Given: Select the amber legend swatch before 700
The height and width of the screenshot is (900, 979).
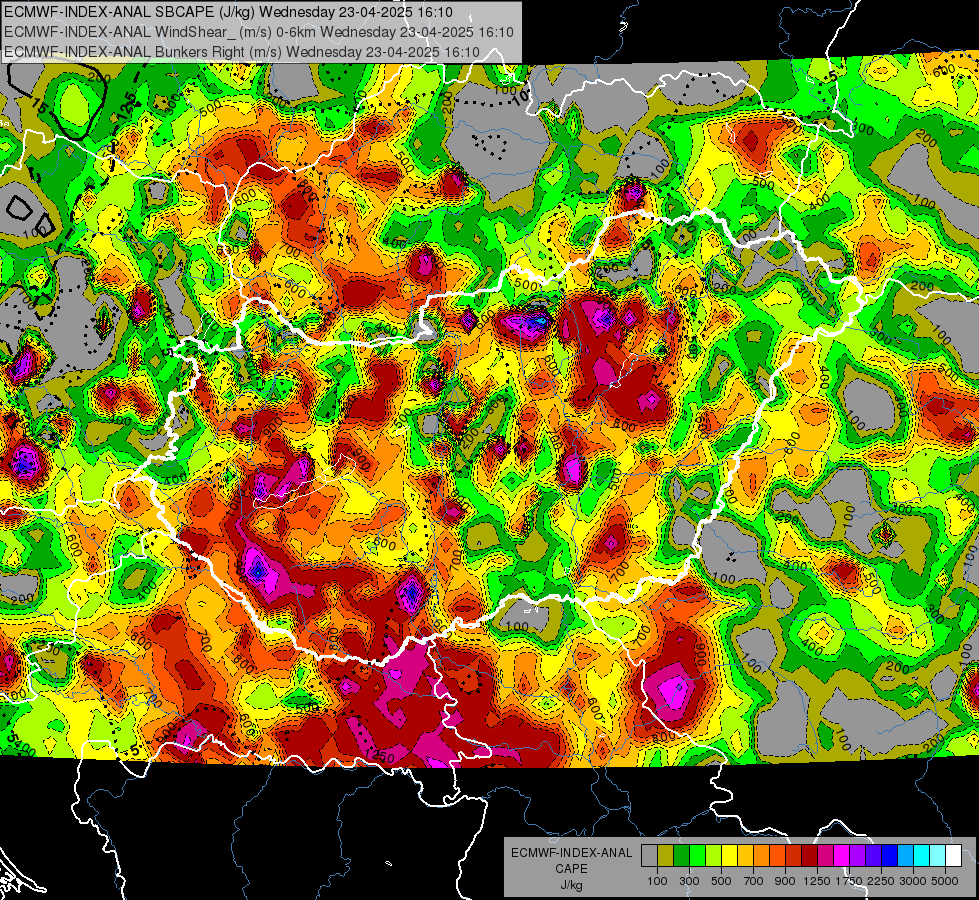Looking at the screenshot, I should [745, 856].
